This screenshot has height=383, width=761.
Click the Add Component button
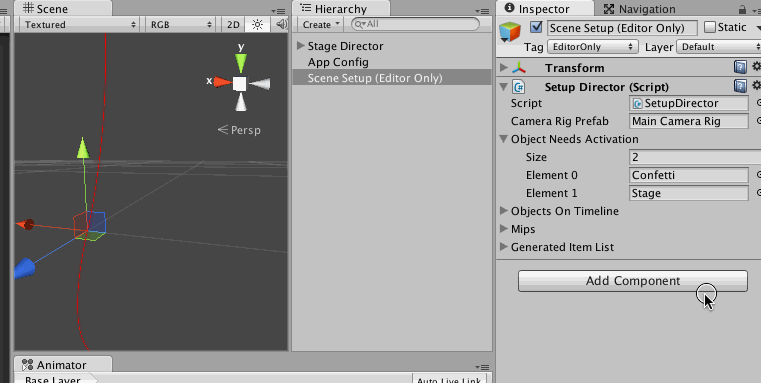click(632, 281)
